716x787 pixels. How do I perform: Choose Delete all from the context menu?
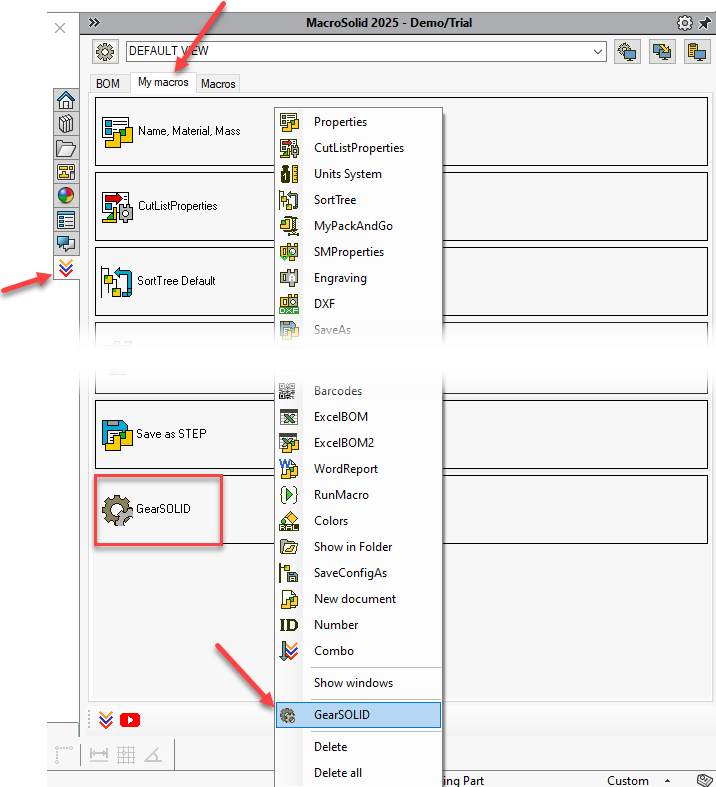(359, 773)
